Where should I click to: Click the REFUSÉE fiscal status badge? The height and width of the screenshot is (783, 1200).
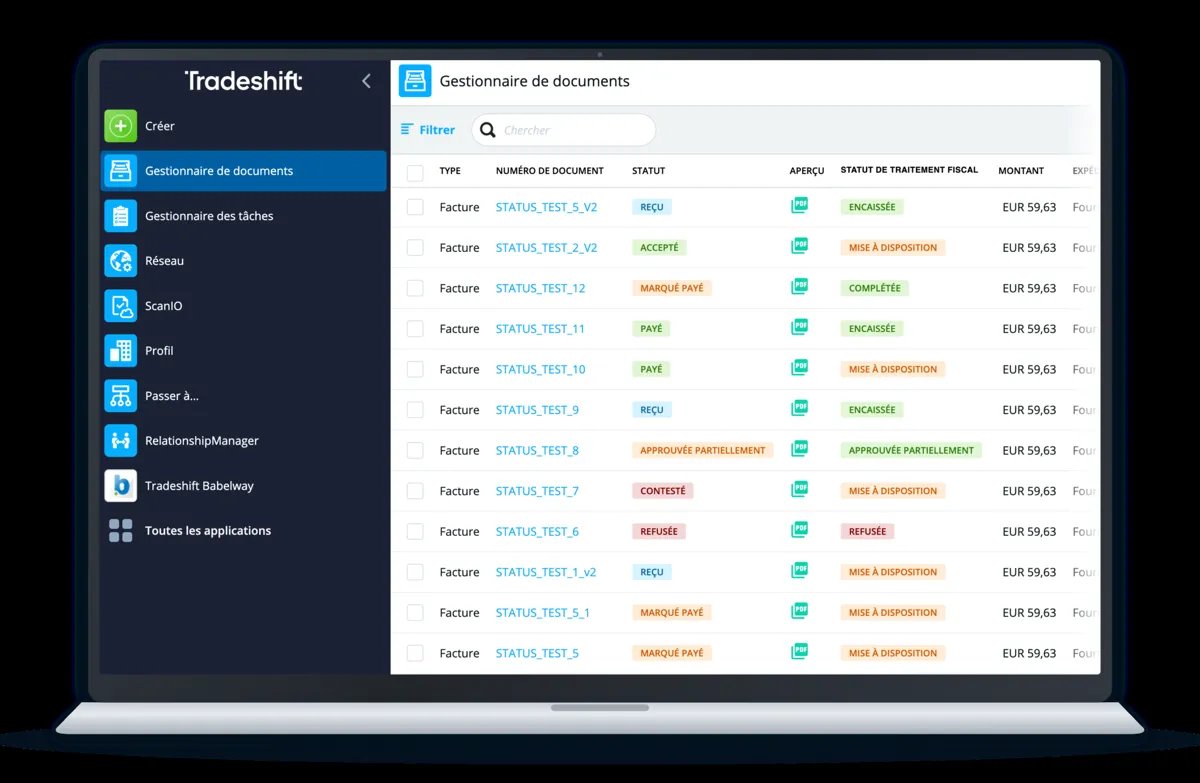coord(868,531)
